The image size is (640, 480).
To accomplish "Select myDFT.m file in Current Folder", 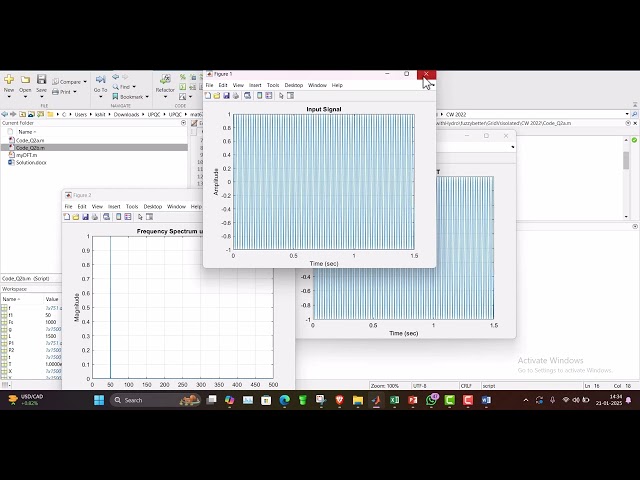I will [27, 155].
